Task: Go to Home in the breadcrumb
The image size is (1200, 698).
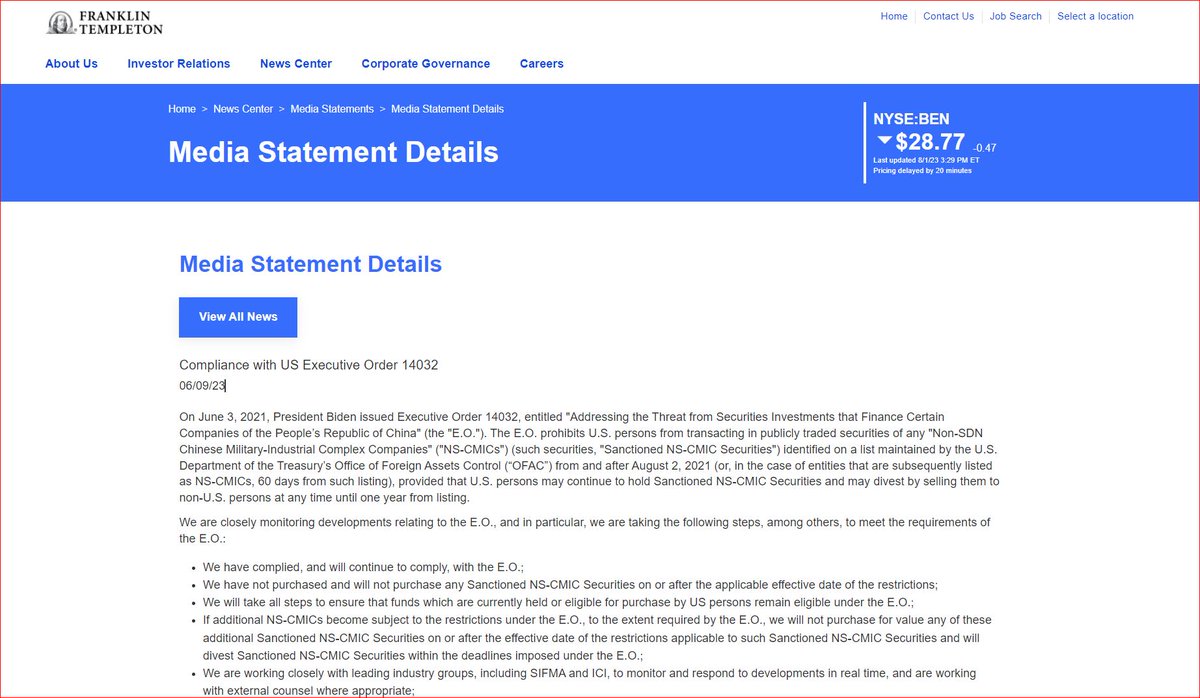Action: [182, 109]
